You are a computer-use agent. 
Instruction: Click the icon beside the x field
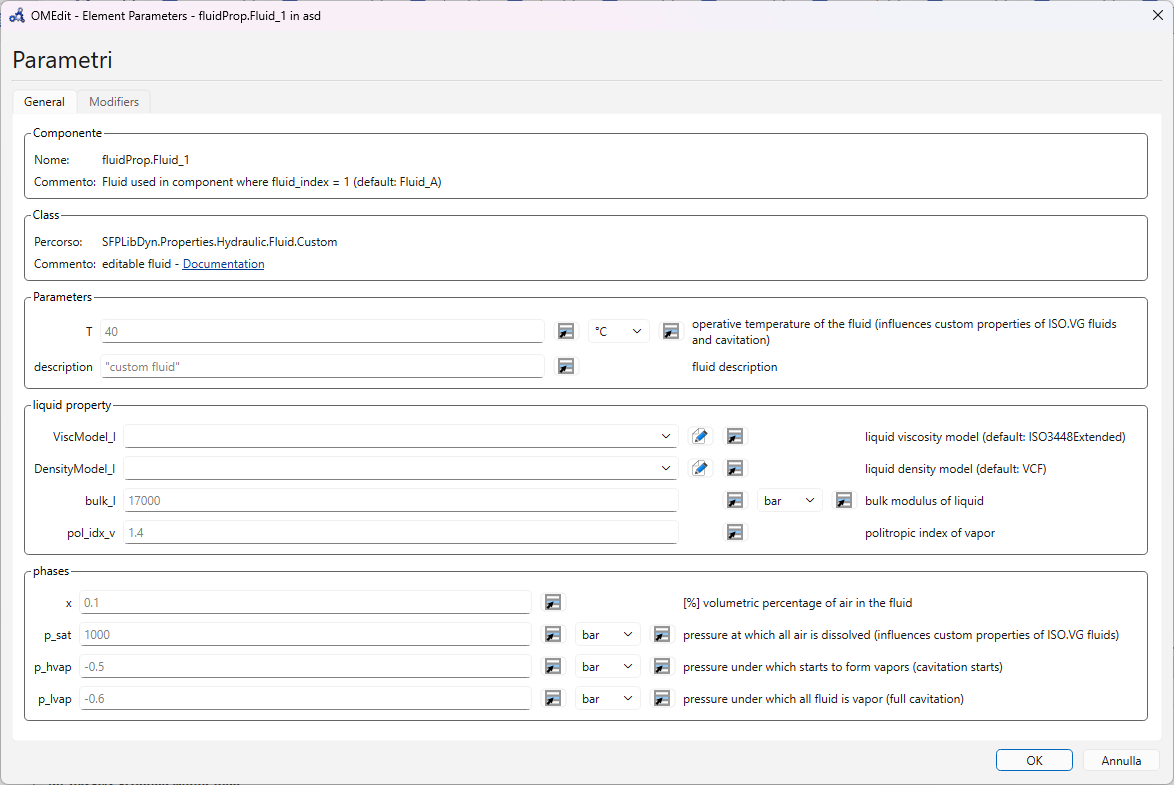coord(553,602)
